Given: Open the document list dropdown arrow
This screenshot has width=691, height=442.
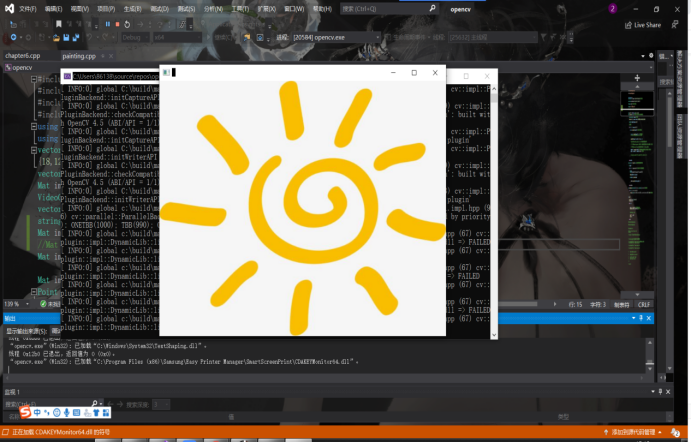Looking at the screenshot, I should pos(643,56).
